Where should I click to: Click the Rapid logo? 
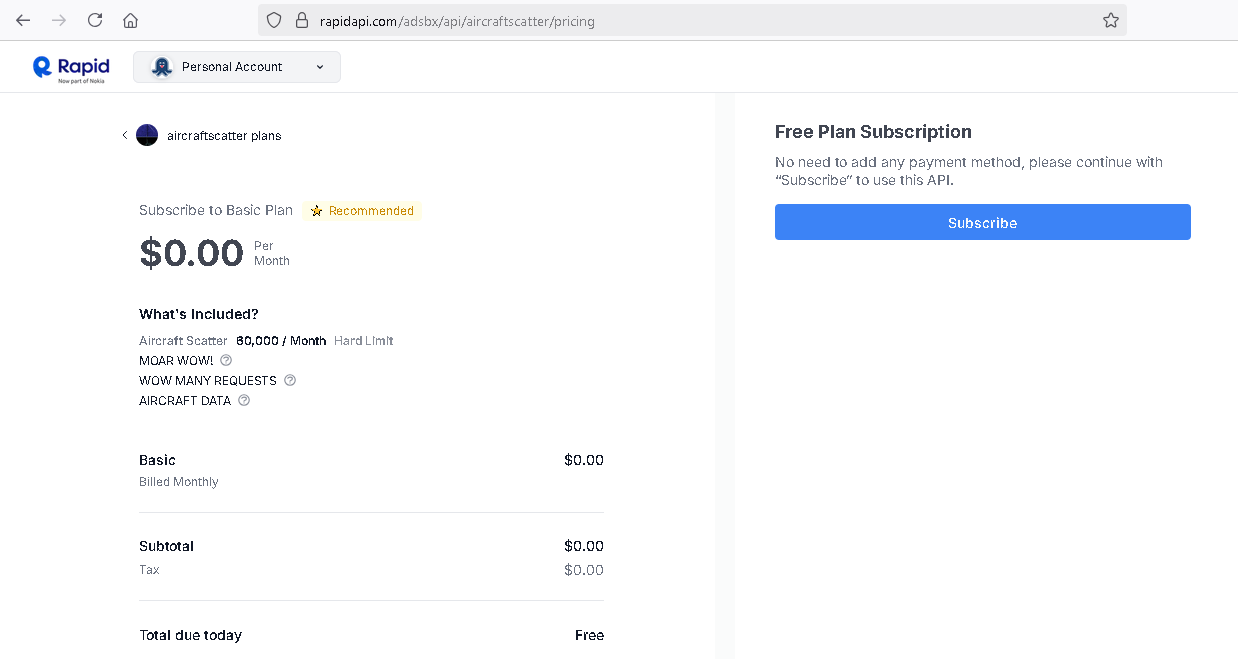[x=71, y=67]
